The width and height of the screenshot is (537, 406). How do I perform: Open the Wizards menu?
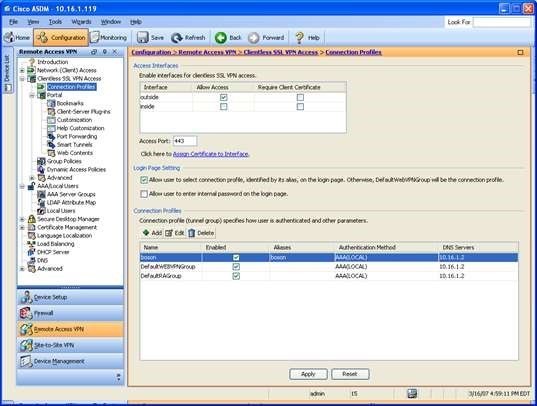tap(81, 22)
